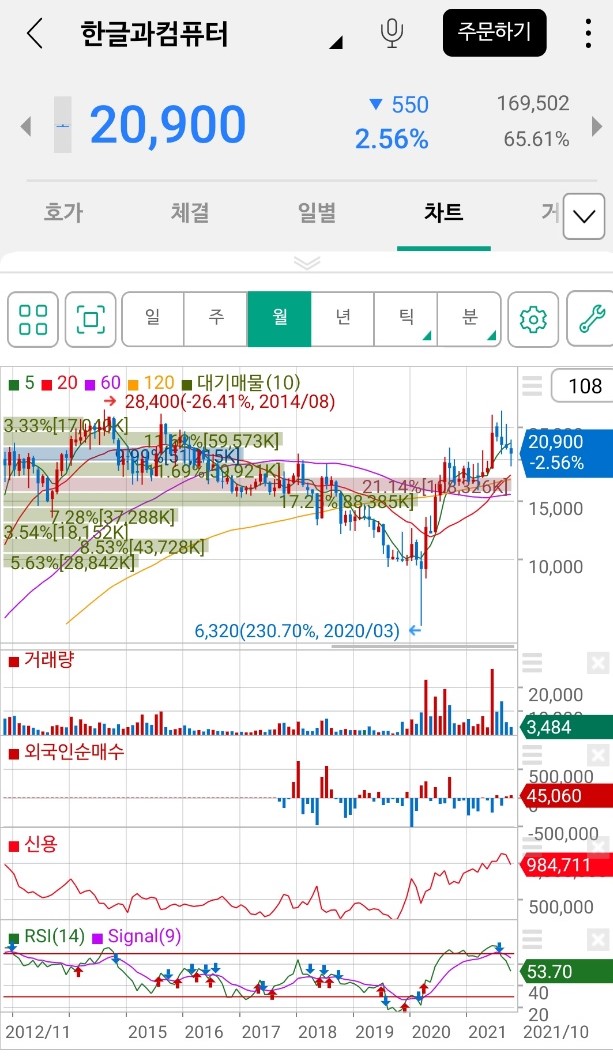Tap the mini candle icon beside price
This screenshot has height=1058, width=613.
(63, 125)
